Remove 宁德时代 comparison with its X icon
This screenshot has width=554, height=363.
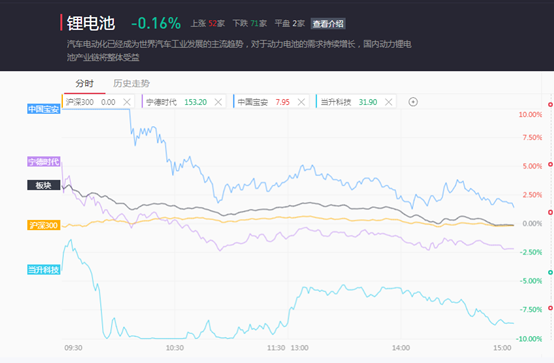pyautogui.click(x=218, y=102)
